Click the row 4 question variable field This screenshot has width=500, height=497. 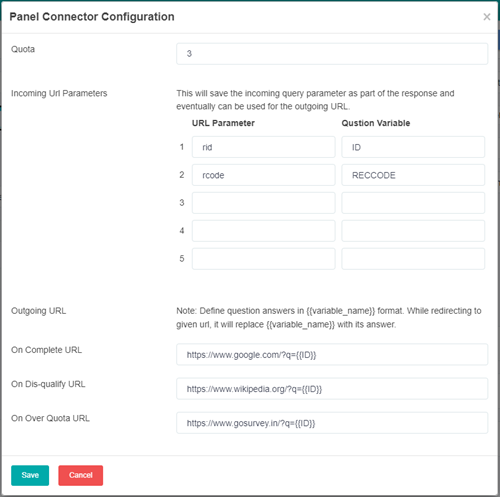(x=413, y=231)
